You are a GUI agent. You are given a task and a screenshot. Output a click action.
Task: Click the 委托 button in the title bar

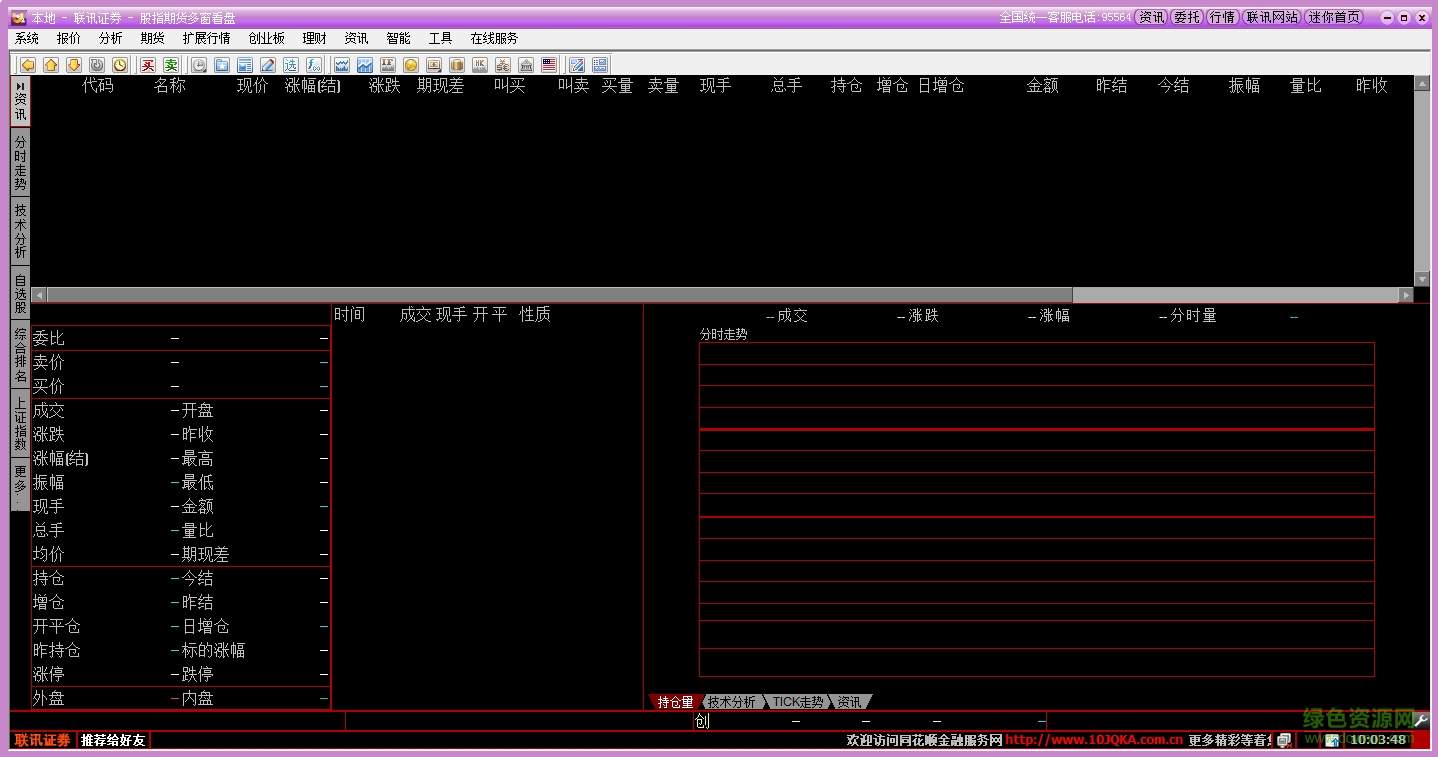pos(1187,17)
